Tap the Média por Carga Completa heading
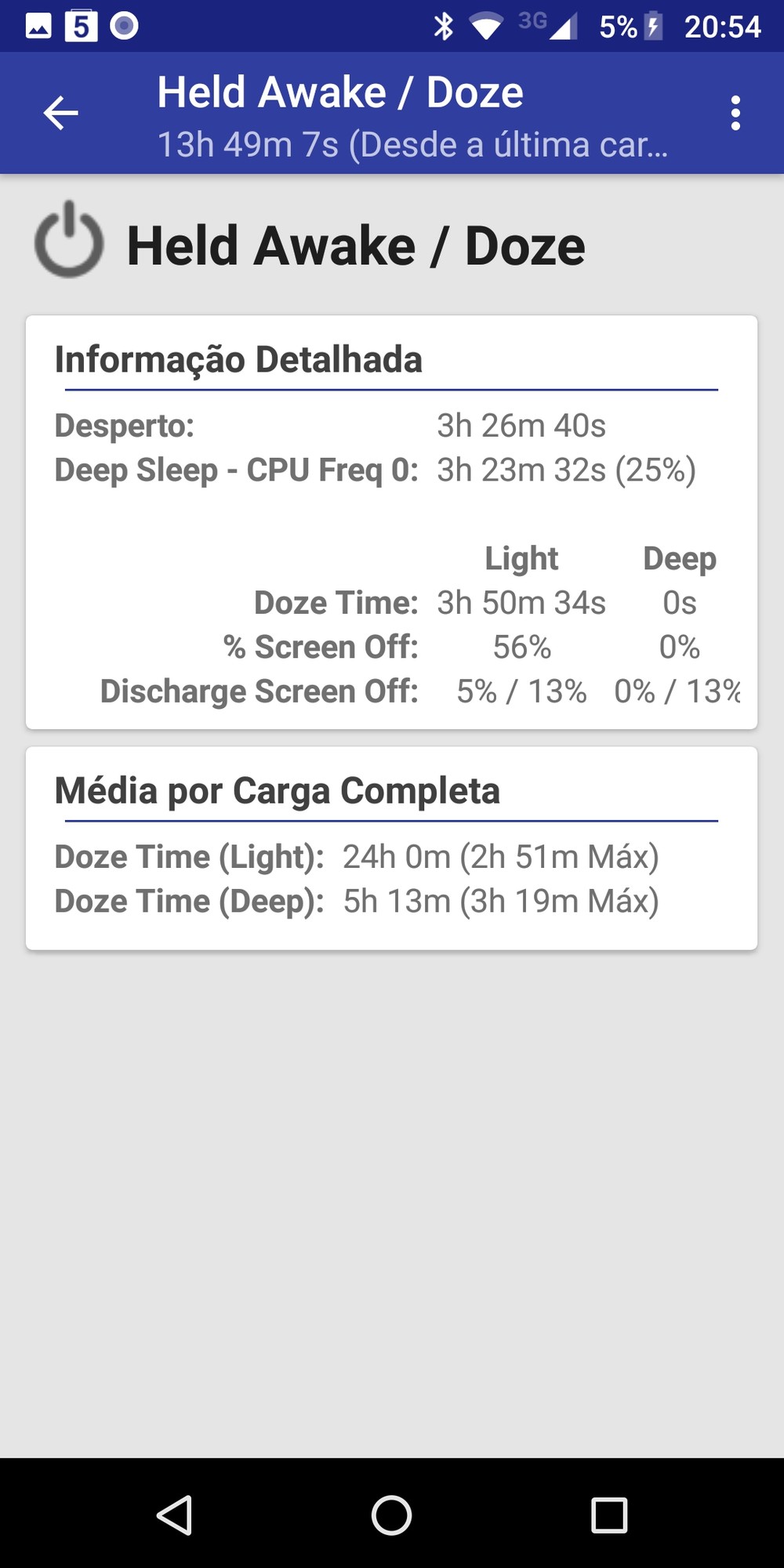The height and width of the screenshot is (1568, 784). pyautogui.click(x=277, y=790)
